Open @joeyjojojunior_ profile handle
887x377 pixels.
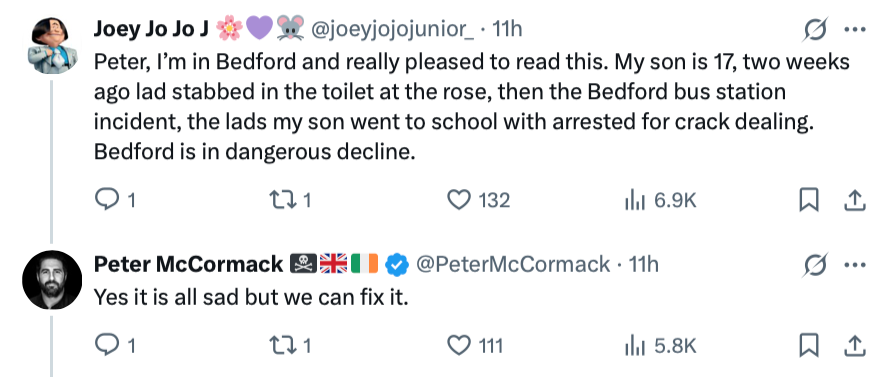click(393, 29)
